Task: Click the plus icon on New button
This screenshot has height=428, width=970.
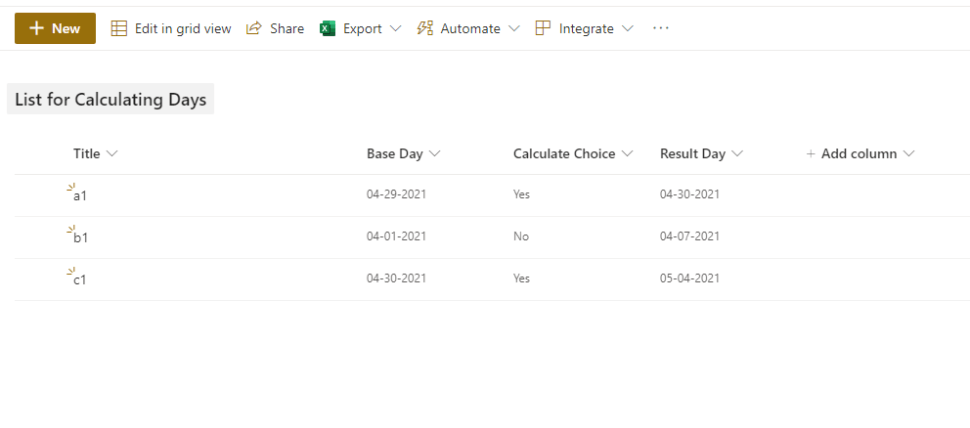Action: click(36, 28)
